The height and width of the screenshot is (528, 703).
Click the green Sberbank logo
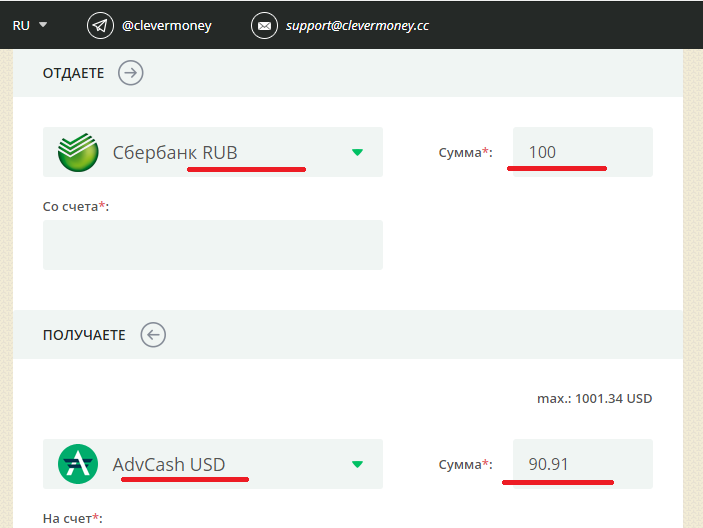point(78,153)
